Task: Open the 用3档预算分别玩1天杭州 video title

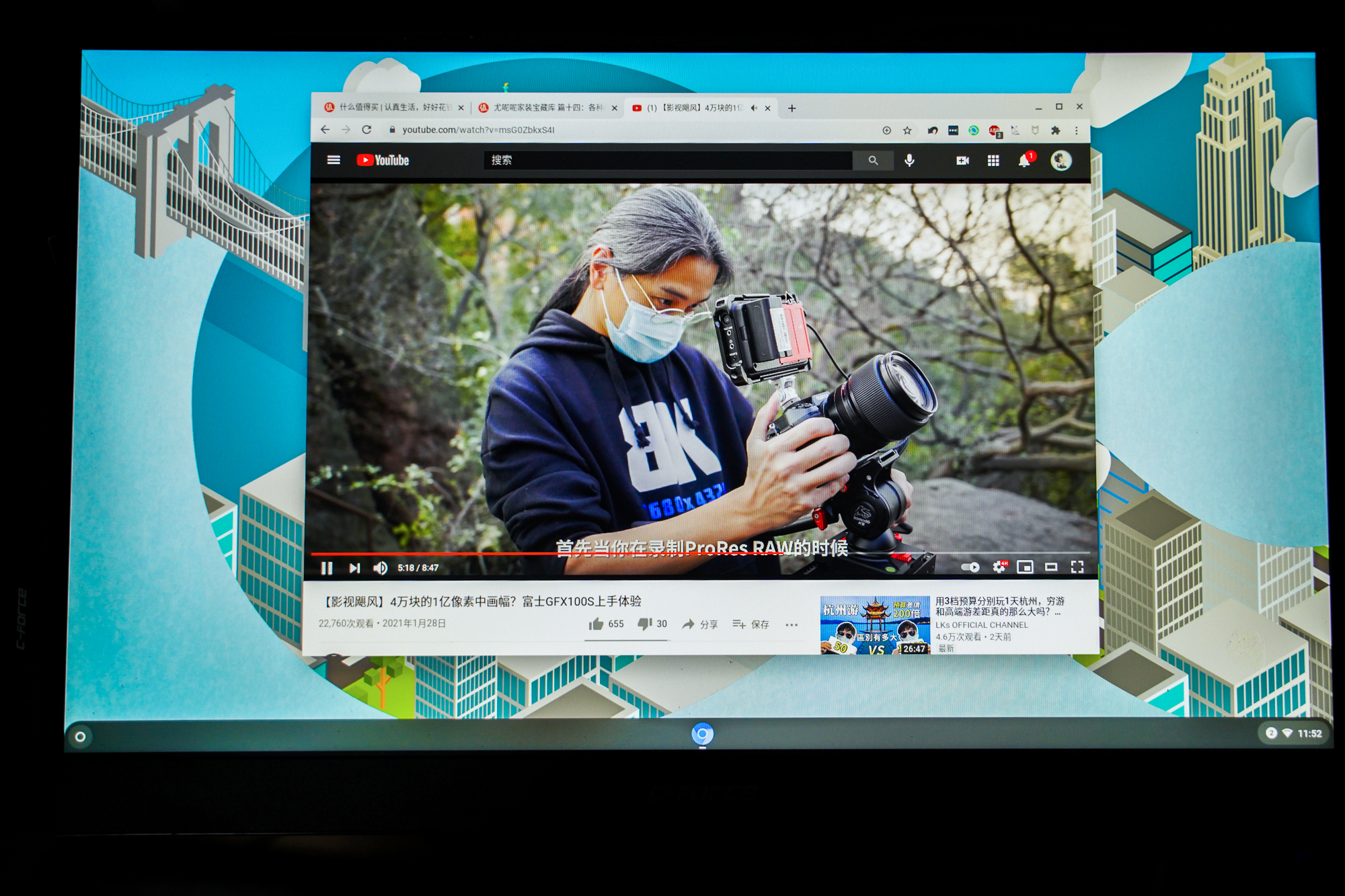Action: (x=999, y=606)
